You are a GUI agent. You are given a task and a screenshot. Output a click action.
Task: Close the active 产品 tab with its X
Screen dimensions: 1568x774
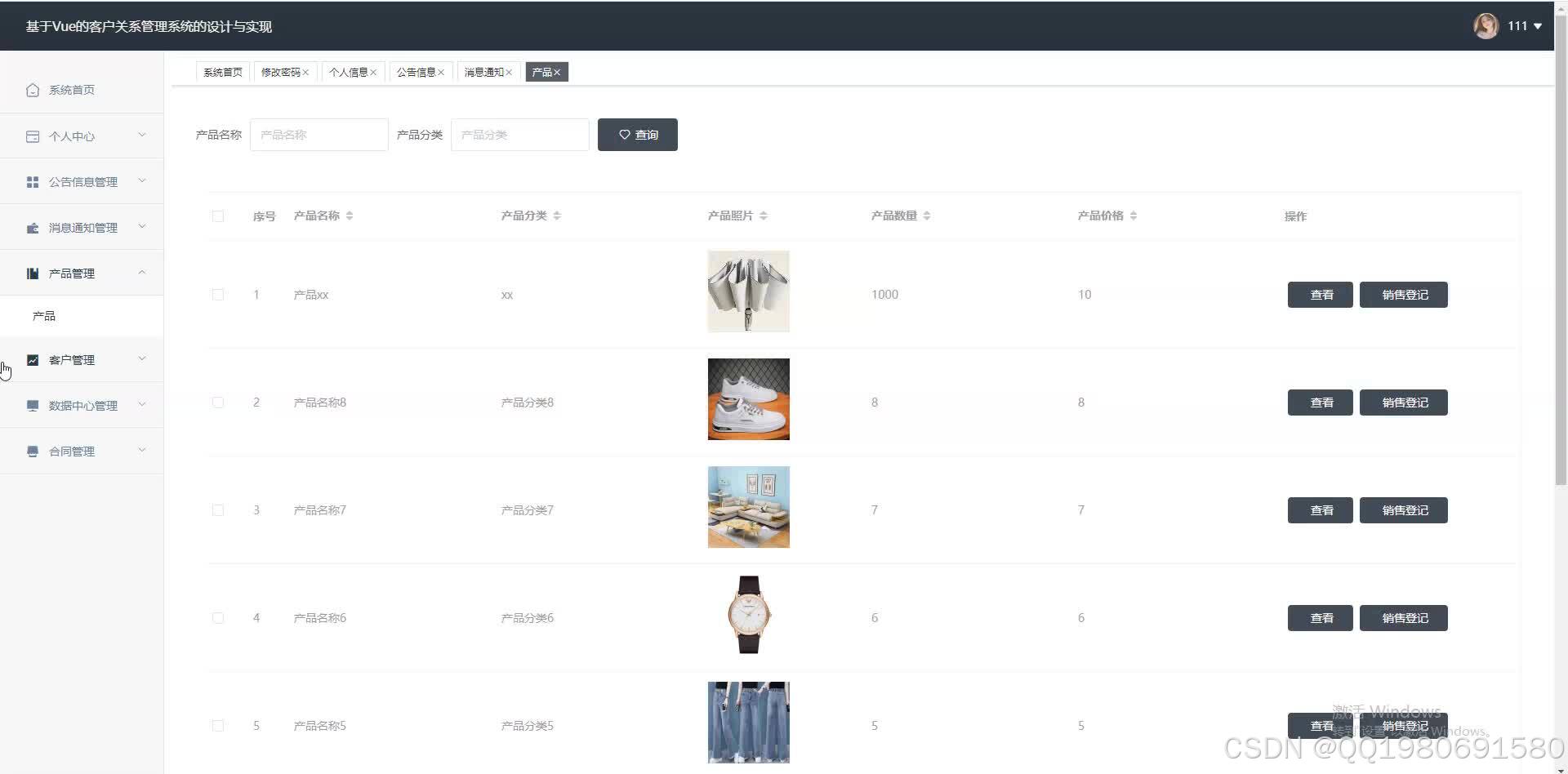(558, 73)
